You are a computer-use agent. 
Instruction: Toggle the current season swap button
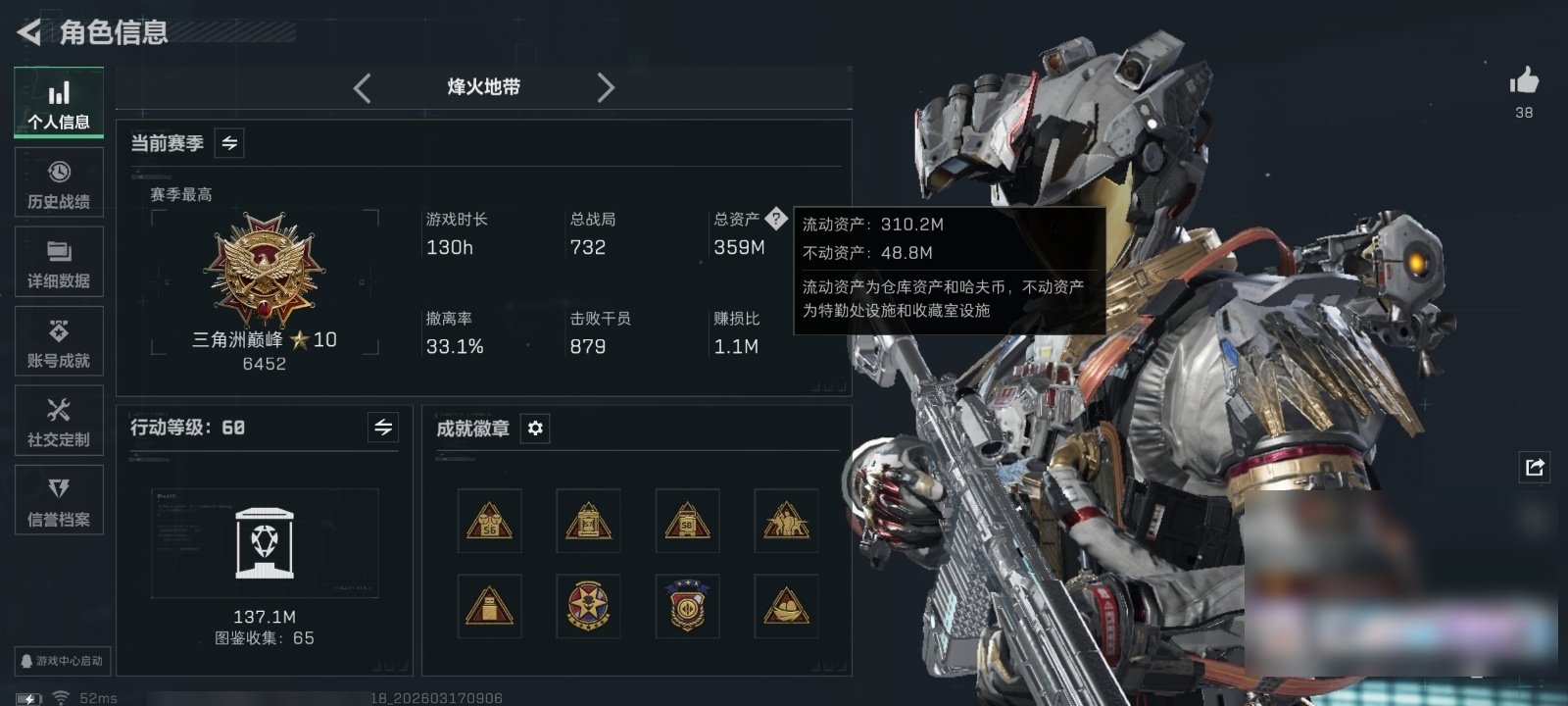pyautogui.click(x=229, y=143)
